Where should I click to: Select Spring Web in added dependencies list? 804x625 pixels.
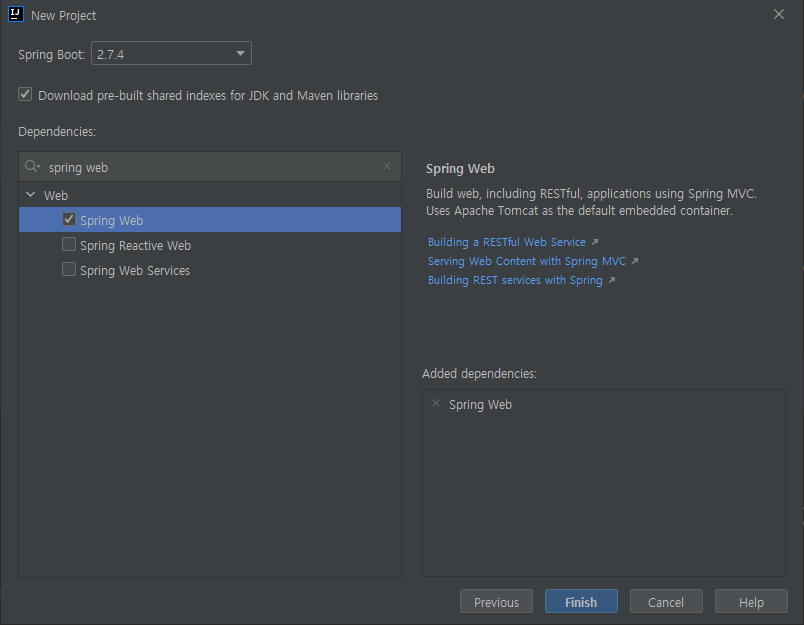[480, 405]
